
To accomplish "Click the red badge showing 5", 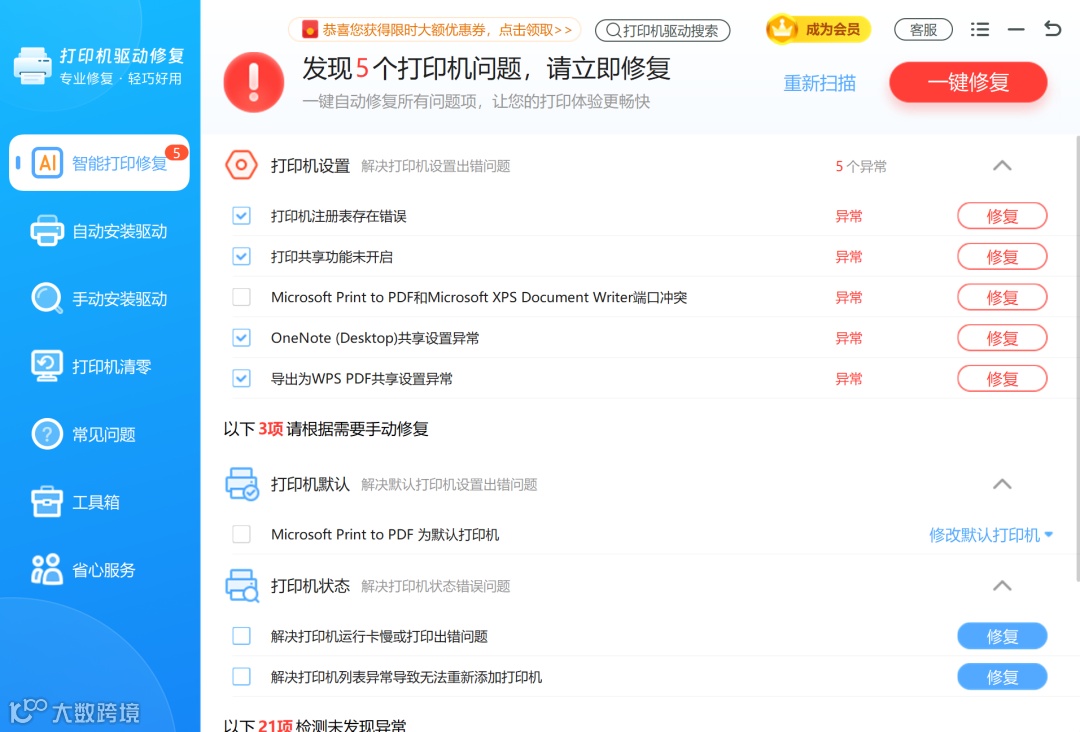I will click(x=177, y=153).
